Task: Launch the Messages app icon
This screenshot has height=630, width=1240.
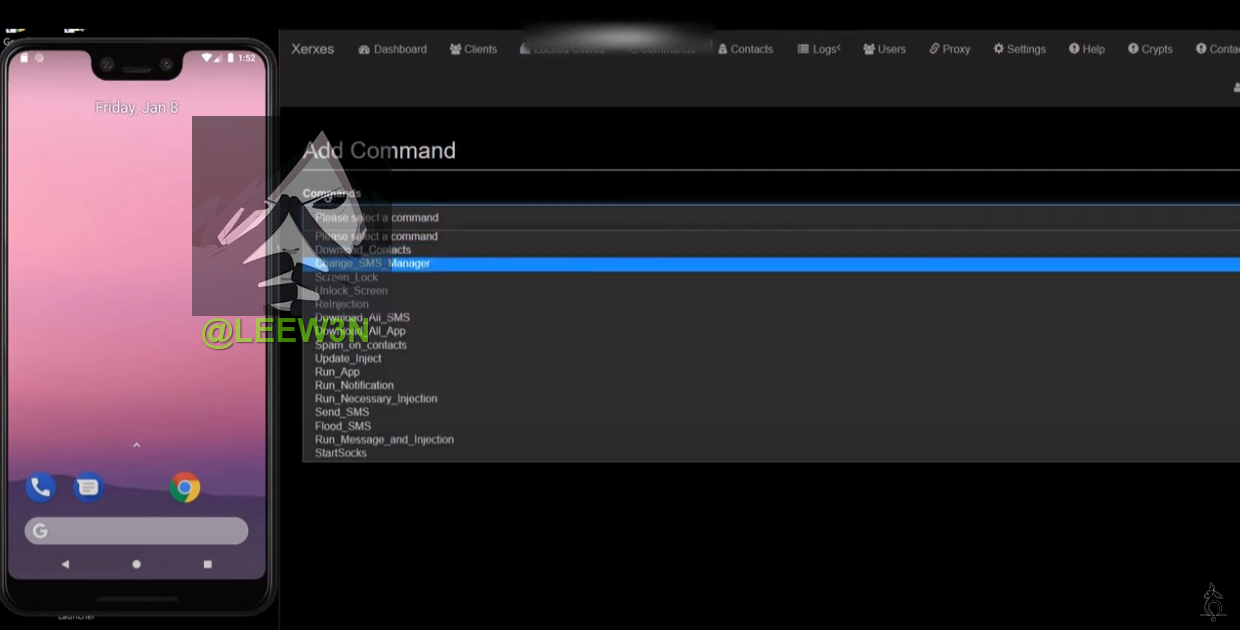Action: click(x=89, y=487)
